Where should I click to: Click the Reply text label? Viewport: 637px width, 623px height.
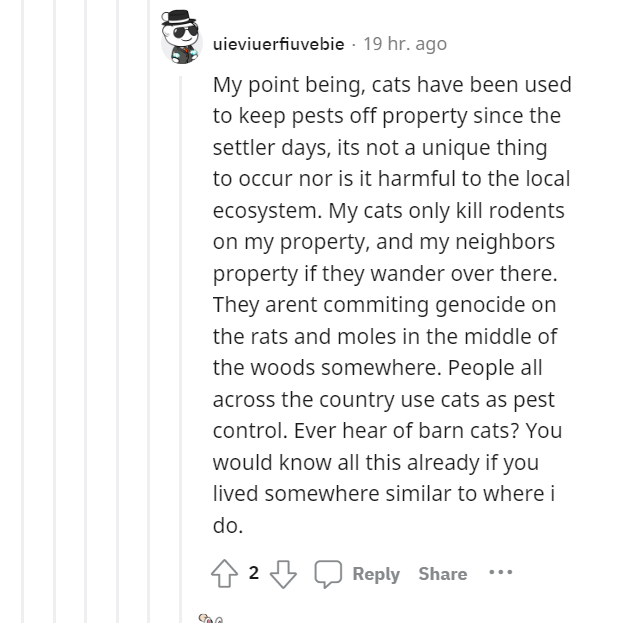376,573
